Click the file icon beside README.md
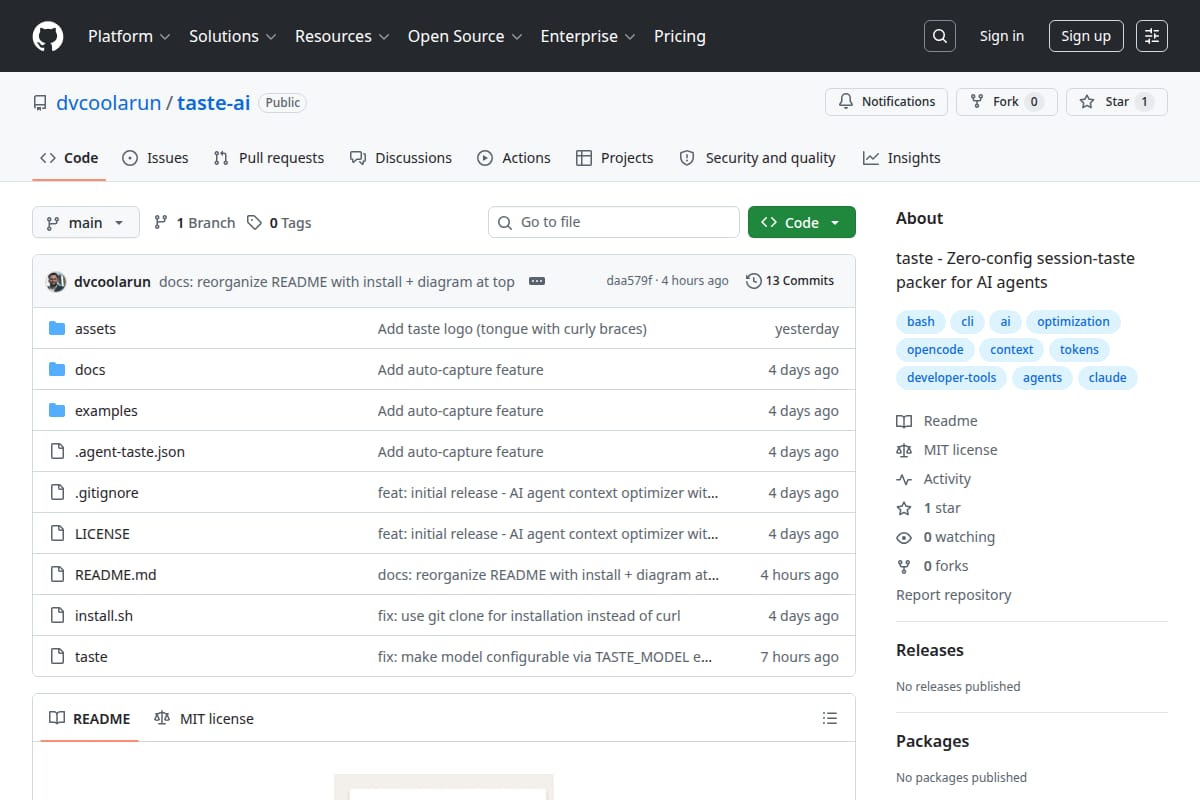 pos(57,575)
